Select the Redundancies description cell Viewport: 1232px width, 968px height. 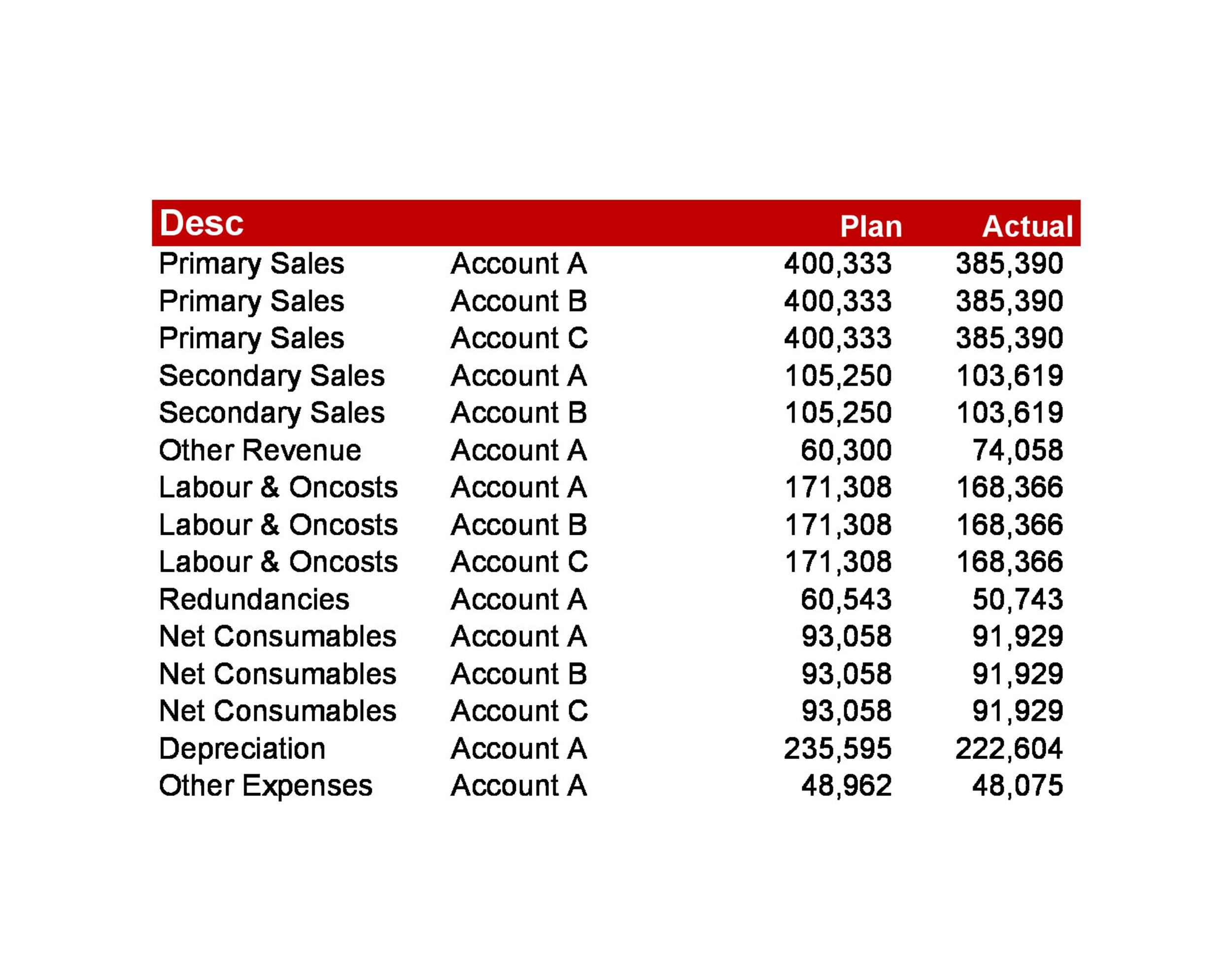254,600
